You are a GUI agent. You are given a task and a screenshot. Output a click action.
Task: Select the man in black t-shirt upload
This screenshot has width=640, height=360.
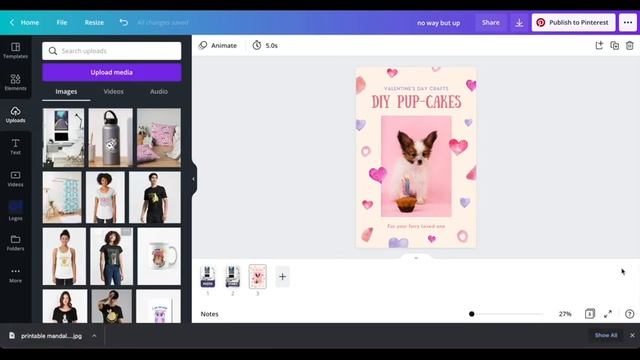[x=155, y=198]
